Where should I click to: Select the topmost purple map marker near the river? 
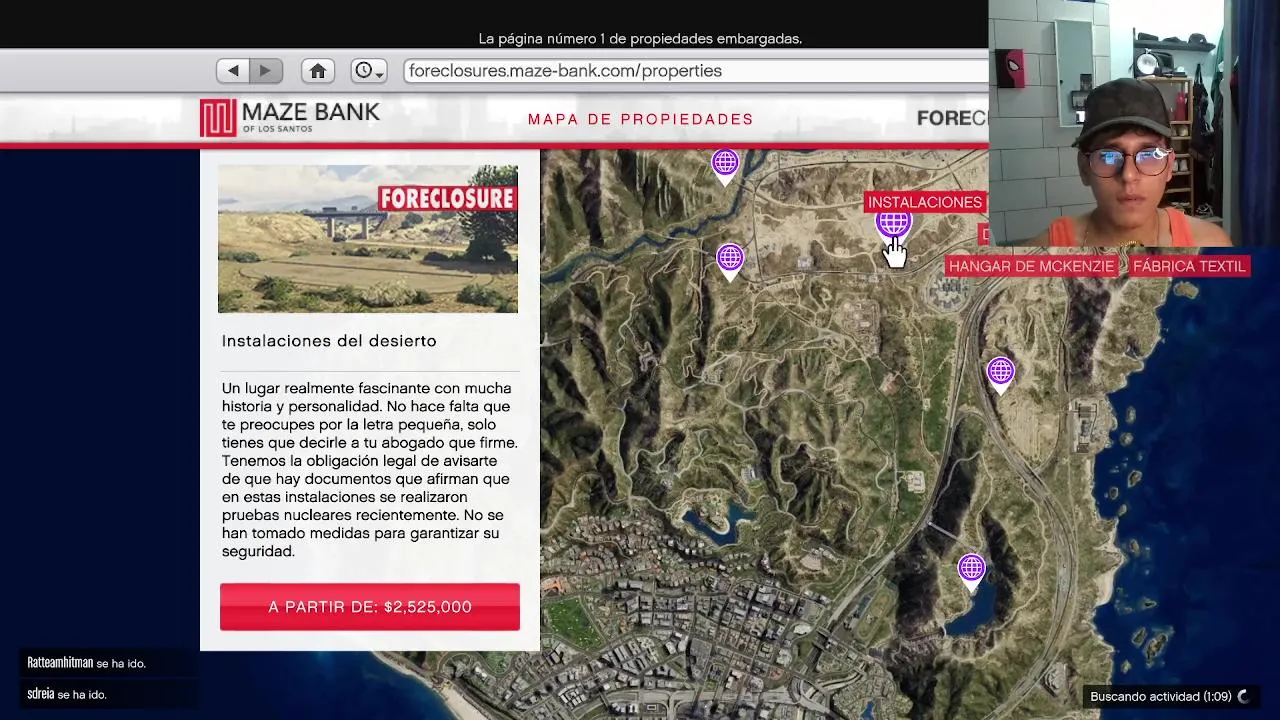[x=725, y=166]
